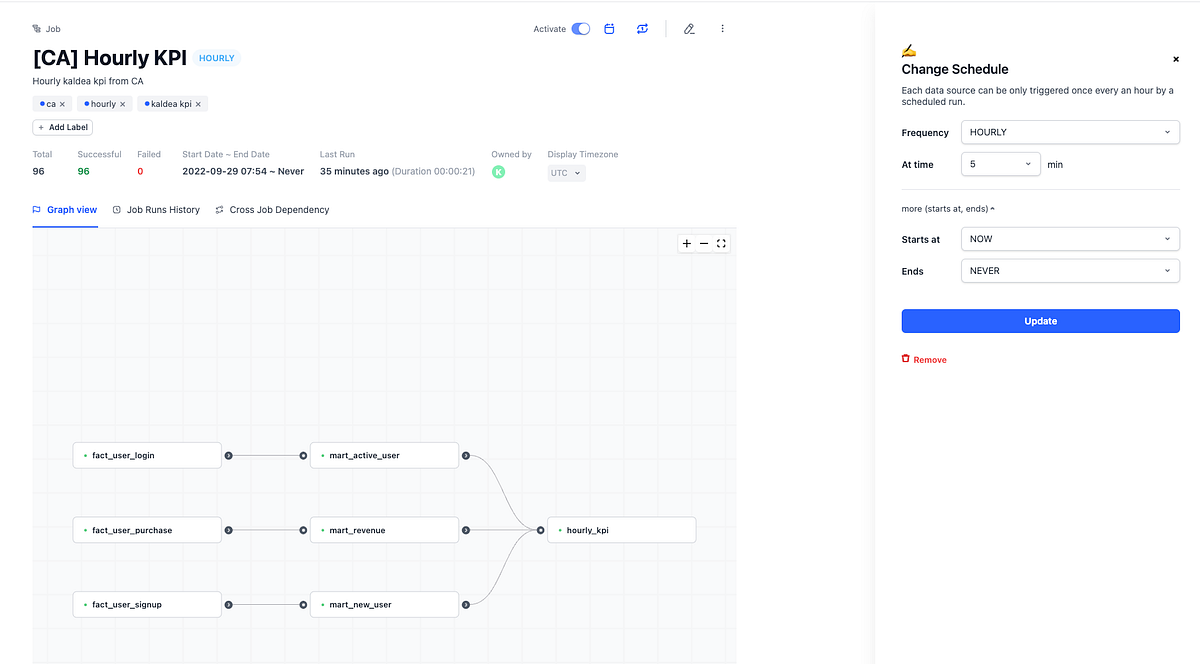1200x664 pixels.
Task: Remove the hourly label tag
Action: tap(123, 104)
